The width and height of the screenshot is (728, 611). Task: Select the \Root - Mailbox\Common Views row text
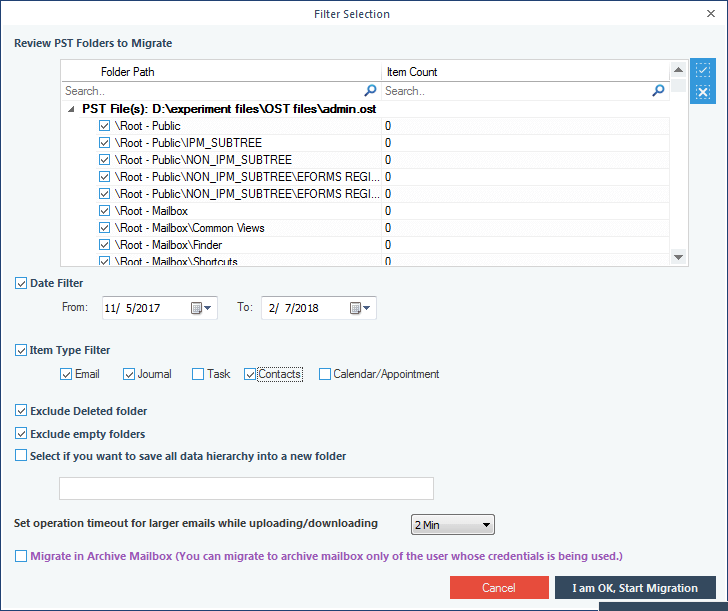189,228
